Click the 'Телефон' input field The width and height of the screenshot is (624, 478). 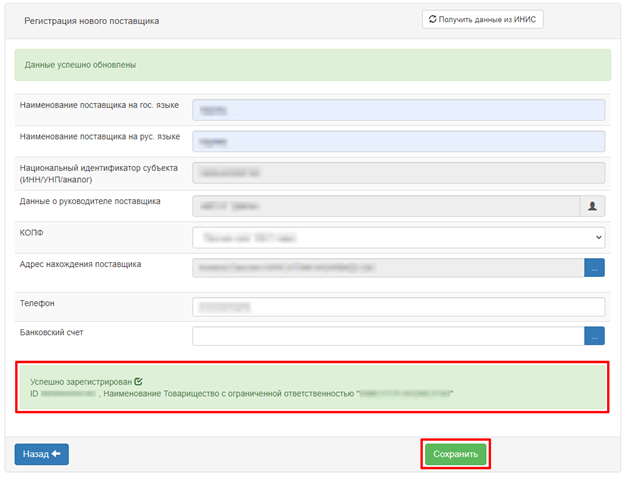tap(399, 307)
